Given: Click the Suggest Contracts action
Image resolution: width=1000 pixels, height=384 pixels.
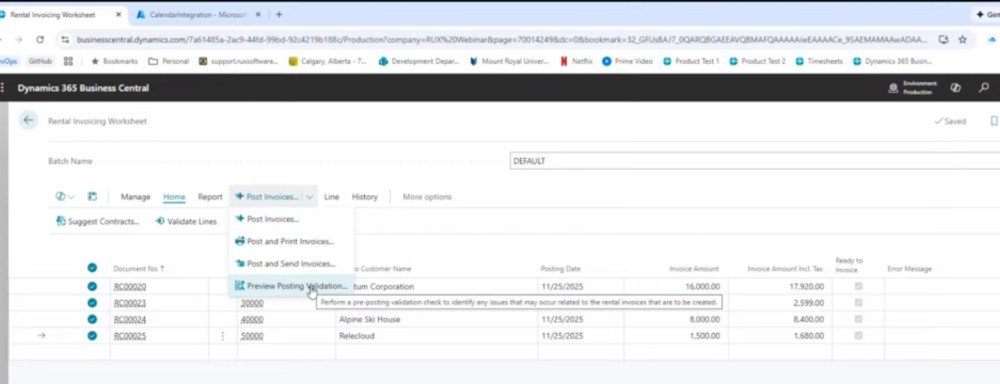Looking at the screenshot, I should [98, 221].
